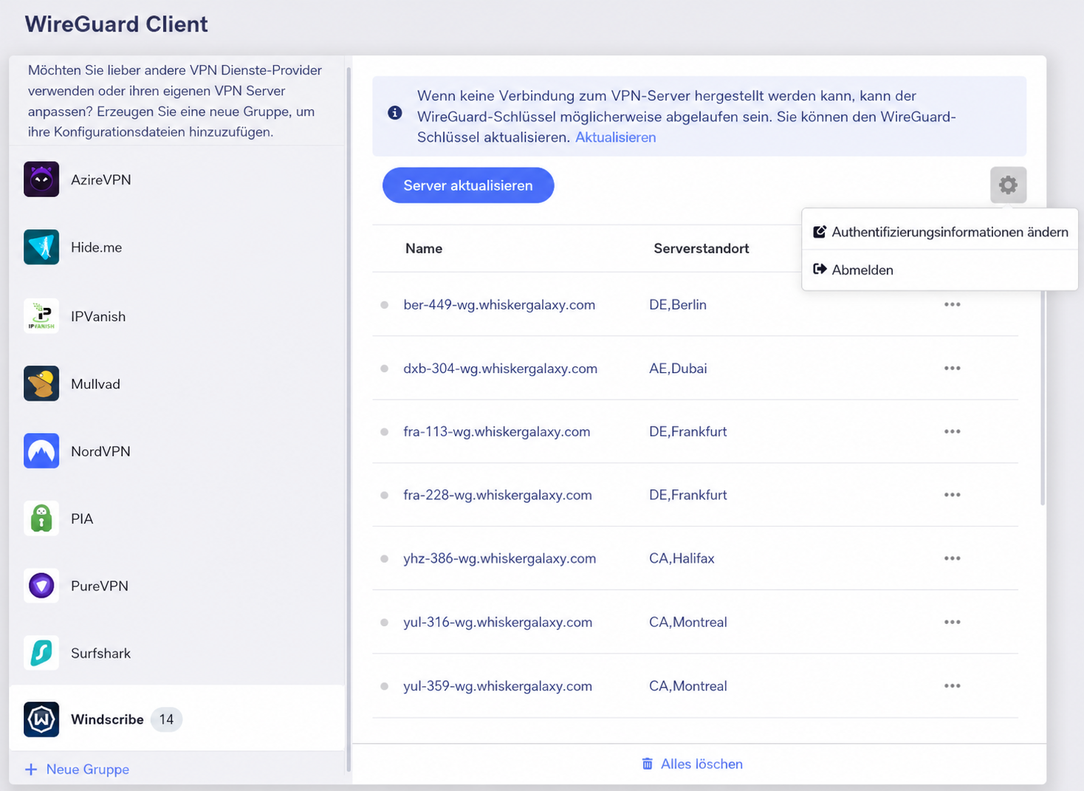
Task: Click the Windscribe provider icon
Action: click(41, 719)
